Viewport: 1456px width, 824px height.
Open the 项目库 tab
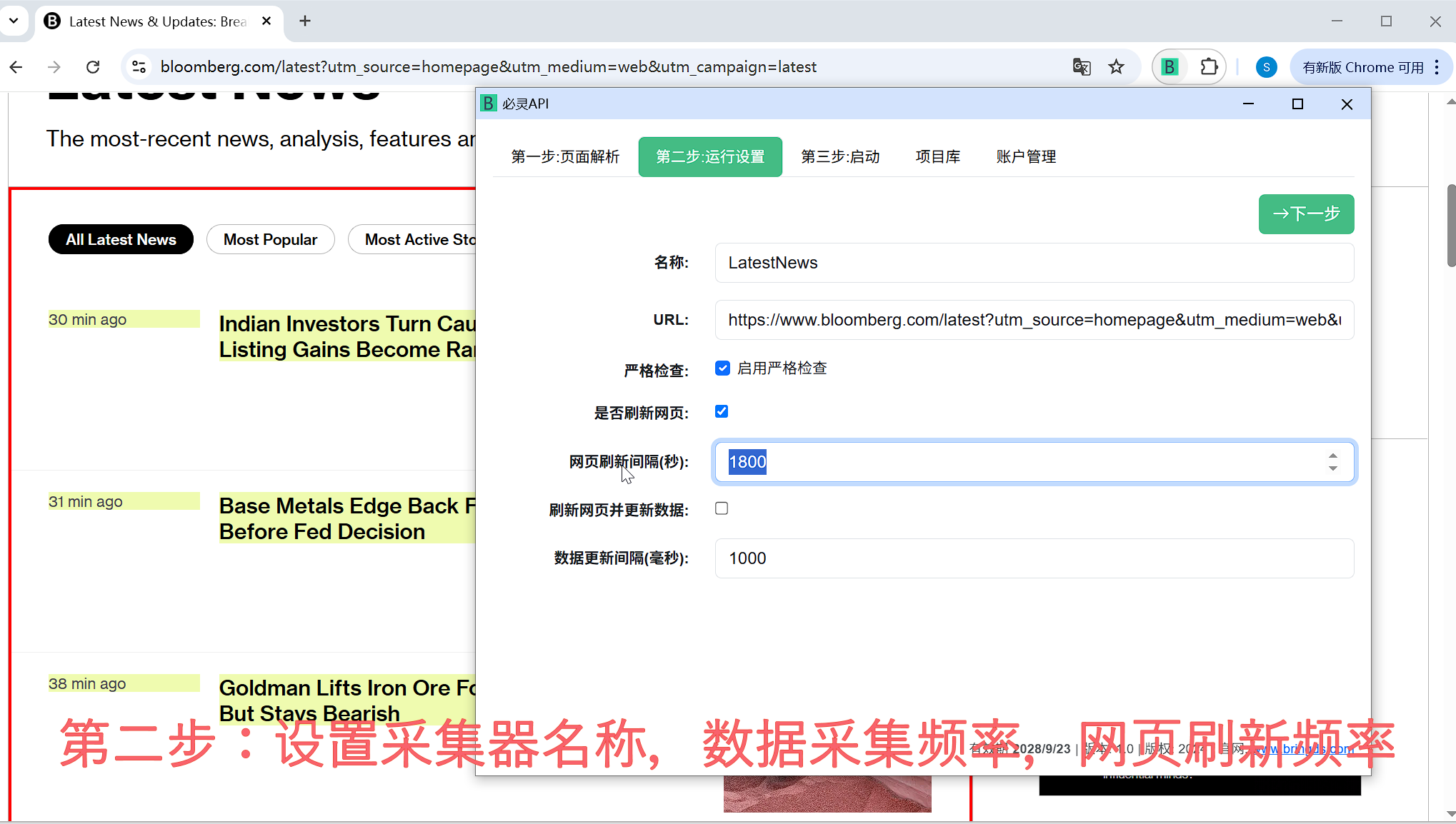click(x=937, y=156)
